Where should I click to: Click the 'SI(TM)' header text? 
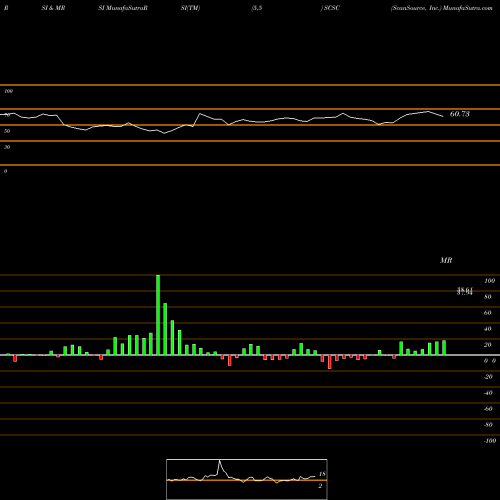click(190, 8)
